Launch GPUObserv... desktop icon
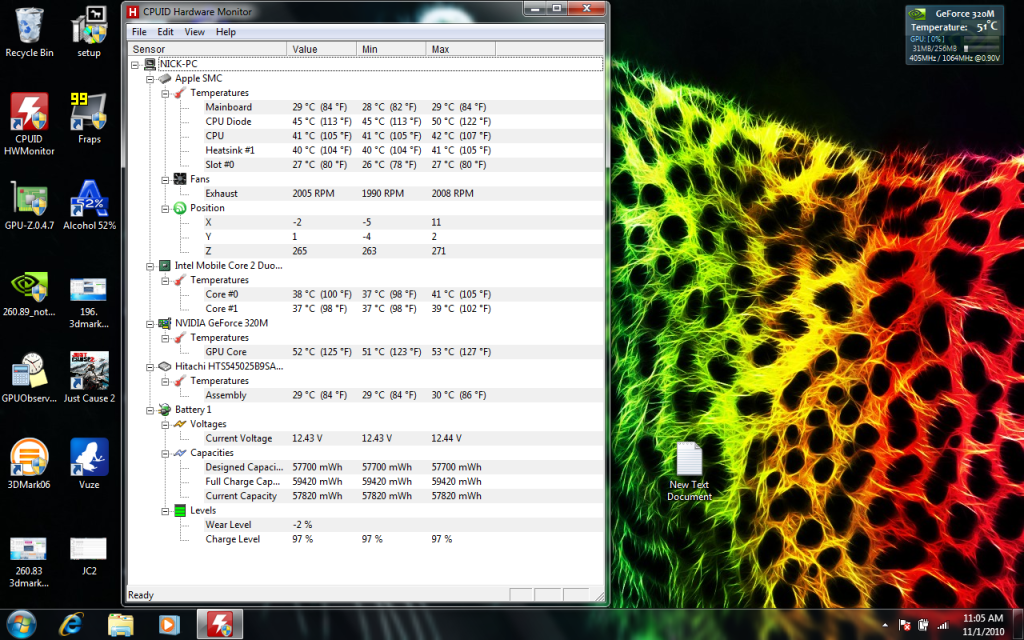This screenshot has width=1024, height=640. tap(29, 377)
